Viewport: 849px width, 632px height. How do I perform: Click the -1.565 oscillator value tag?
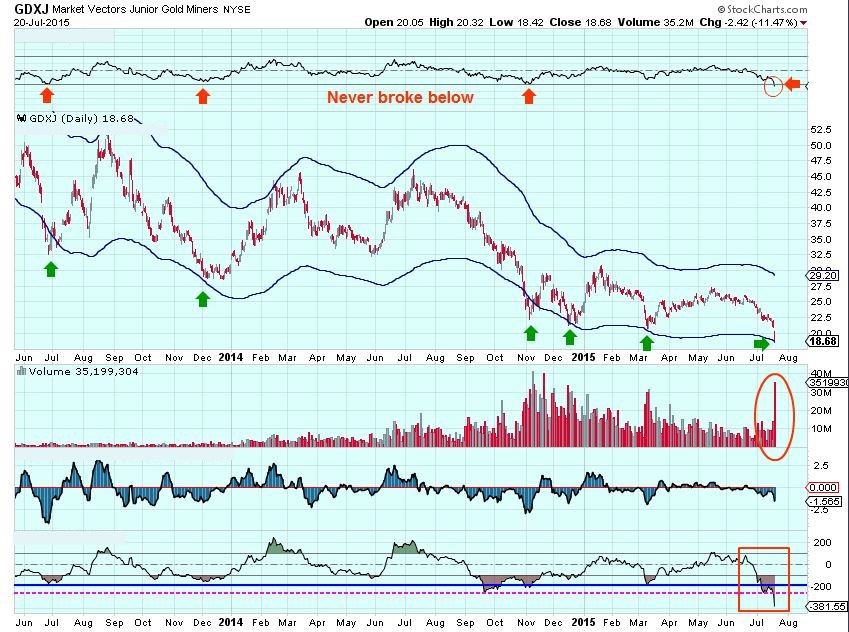point(825,502)
